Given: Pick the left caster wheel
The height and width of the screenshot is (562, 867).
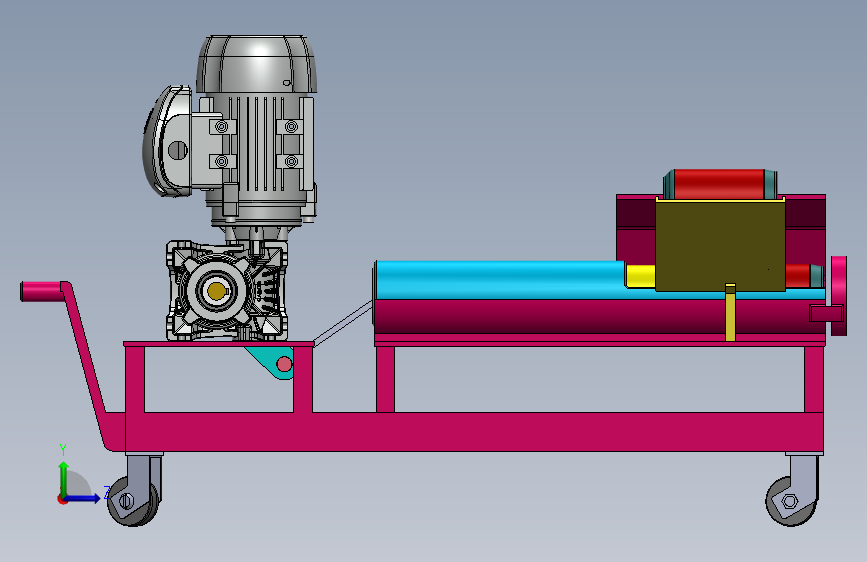Looking at the screenshot, I should coord(133,502).
